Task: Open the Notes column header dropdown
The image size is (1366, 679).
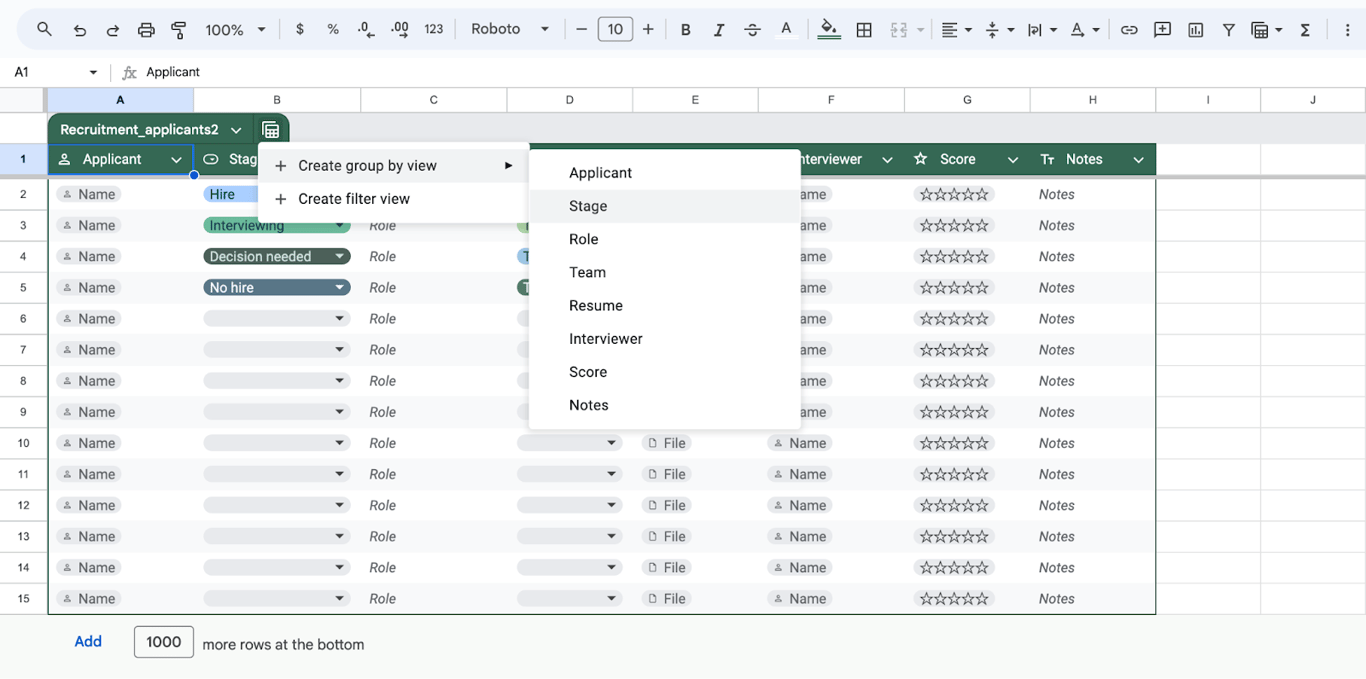Action: [x=1138, y=160]
